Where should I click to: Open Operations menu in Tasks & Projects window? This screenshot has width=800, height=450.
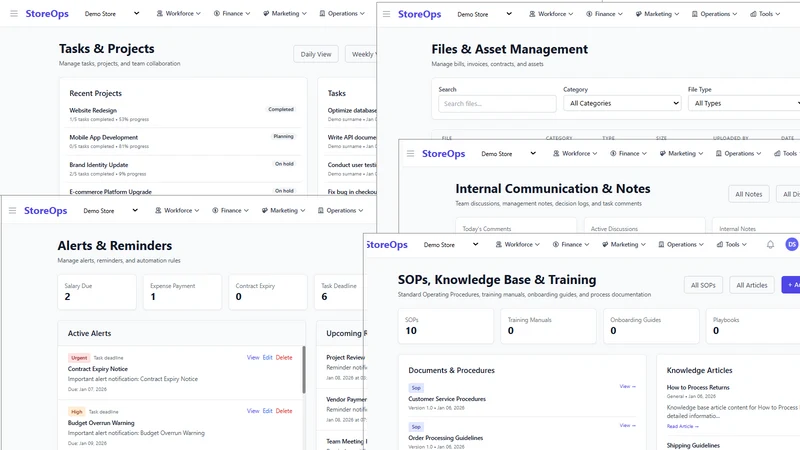click(342, 14)
